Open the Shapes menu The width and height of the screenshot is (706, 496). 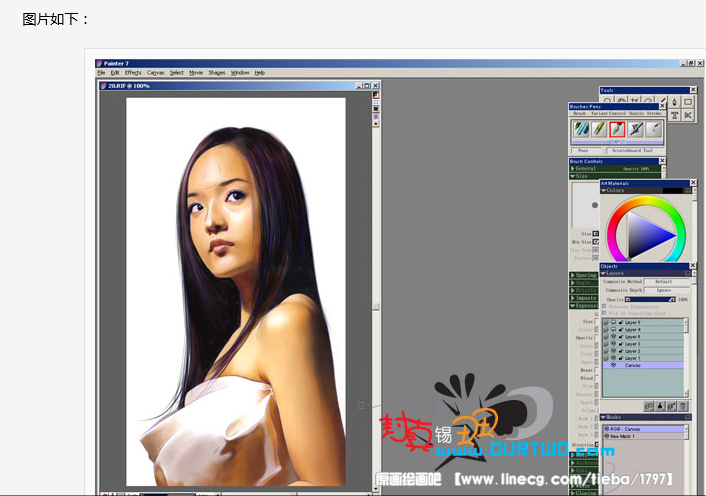point(217,72)
